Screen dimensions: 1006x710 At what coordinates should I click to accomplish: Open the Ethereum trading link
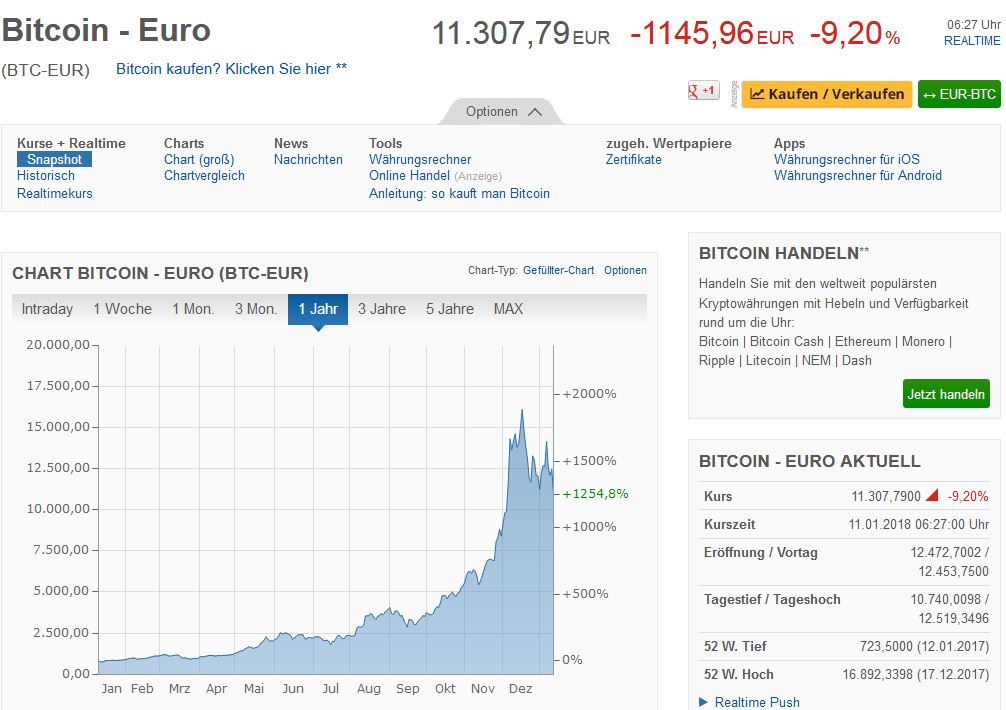coord(863,341)
